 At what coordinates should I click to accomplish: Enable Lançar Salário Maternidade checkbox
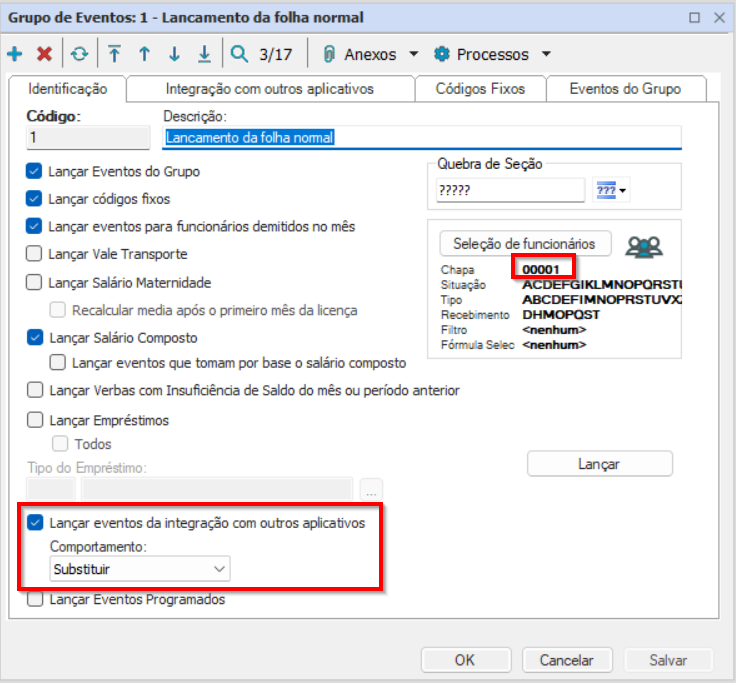pos(34,283)
